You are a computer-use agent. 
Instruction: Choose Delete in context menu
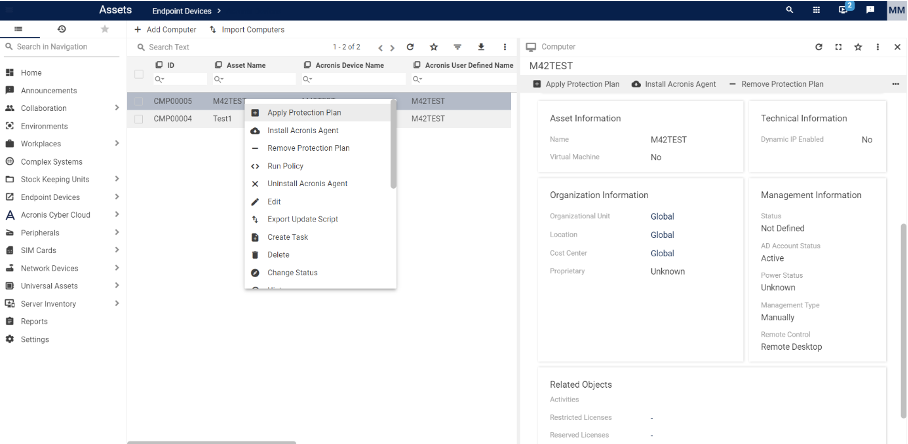317,255
